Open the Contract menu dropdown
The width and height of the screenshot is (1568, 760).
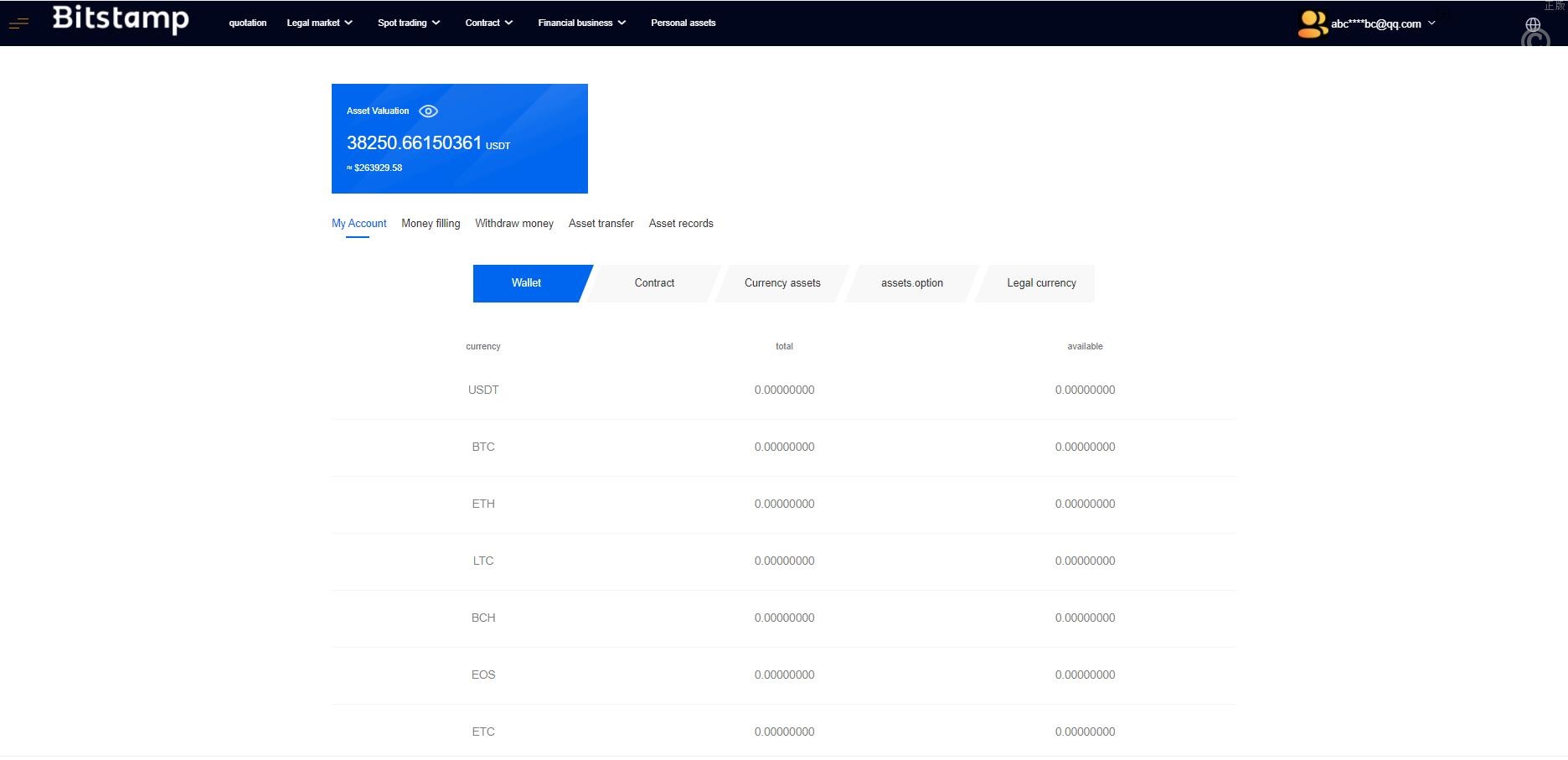[488, 23]
